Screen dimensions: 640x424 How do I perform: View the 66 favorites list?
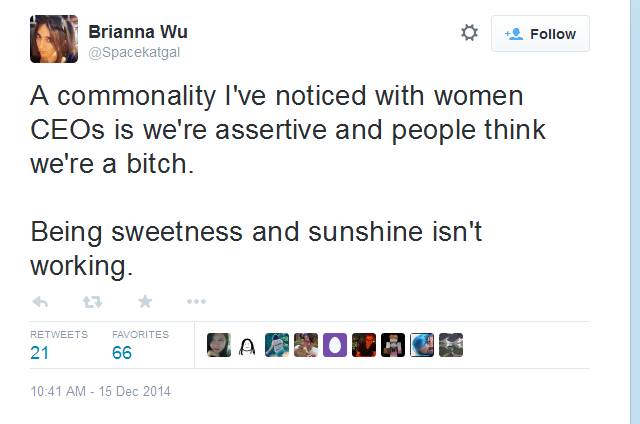(x=140, y=345)
